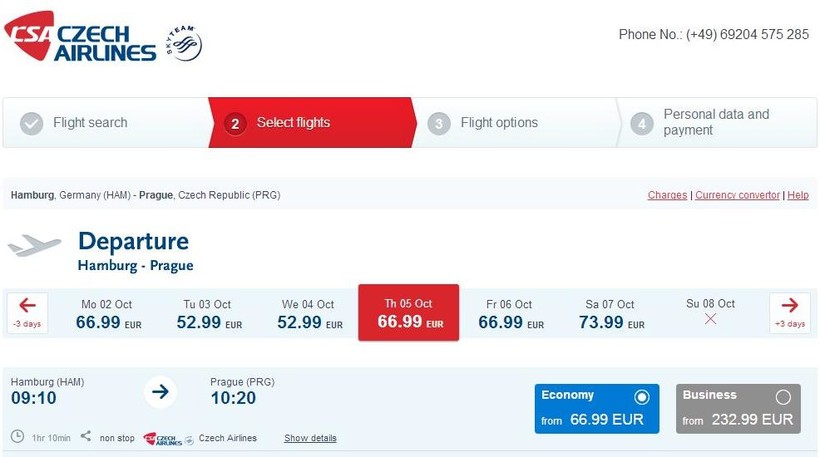Screen dimensions: 820x457
Task: Choose Sa 07 Oct fare 73.99 EUR
Action: coord(610,314)
